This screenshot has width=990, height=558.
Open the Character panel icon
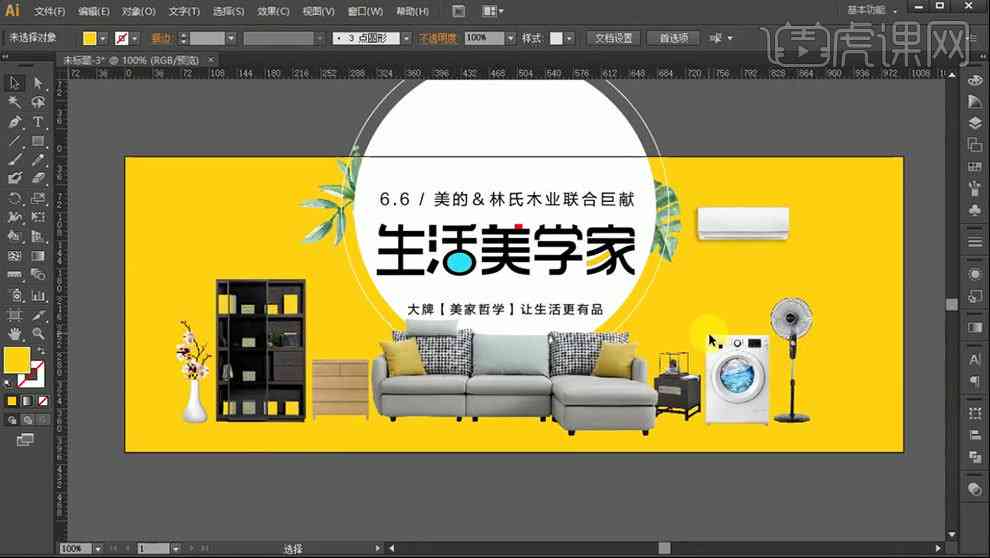pyautogui.click(x=975, y=360)
